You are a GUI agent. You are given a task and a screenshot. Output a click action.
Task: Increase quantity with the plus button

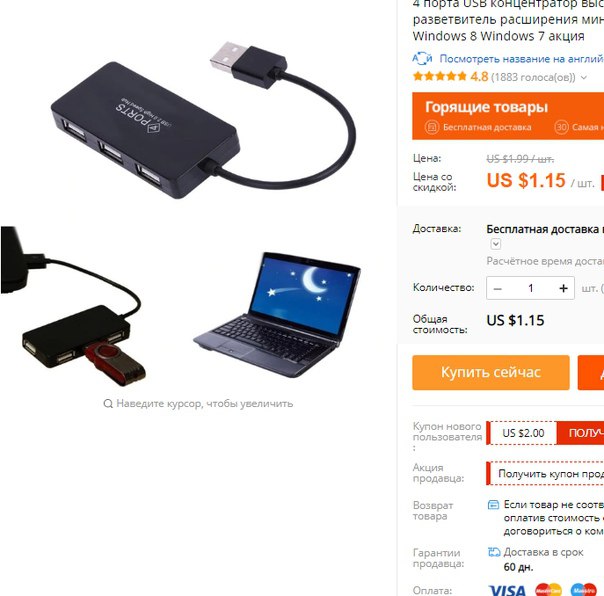(x=564, y=288)
